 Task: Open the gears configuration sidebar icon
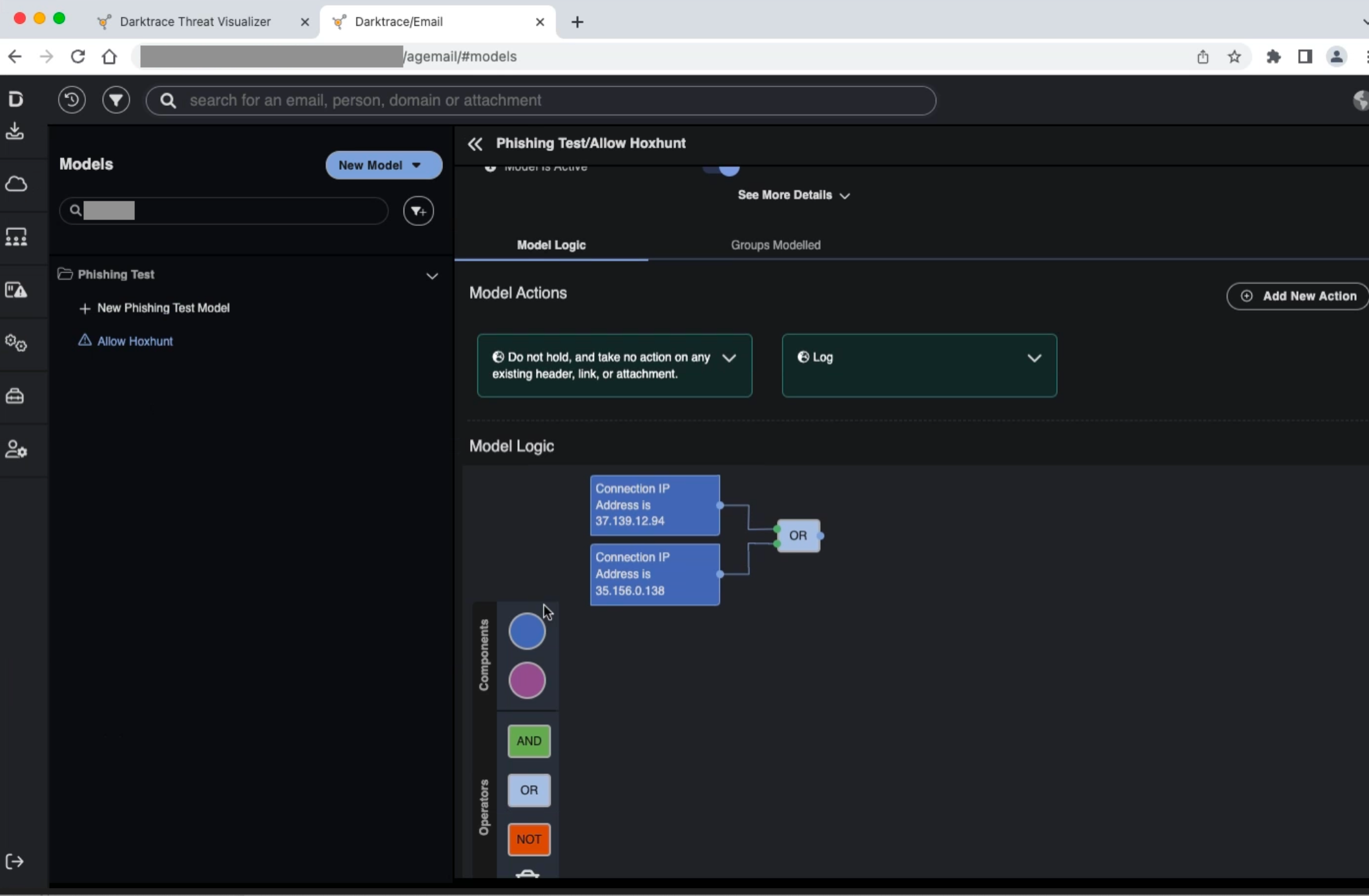point(16,343)
